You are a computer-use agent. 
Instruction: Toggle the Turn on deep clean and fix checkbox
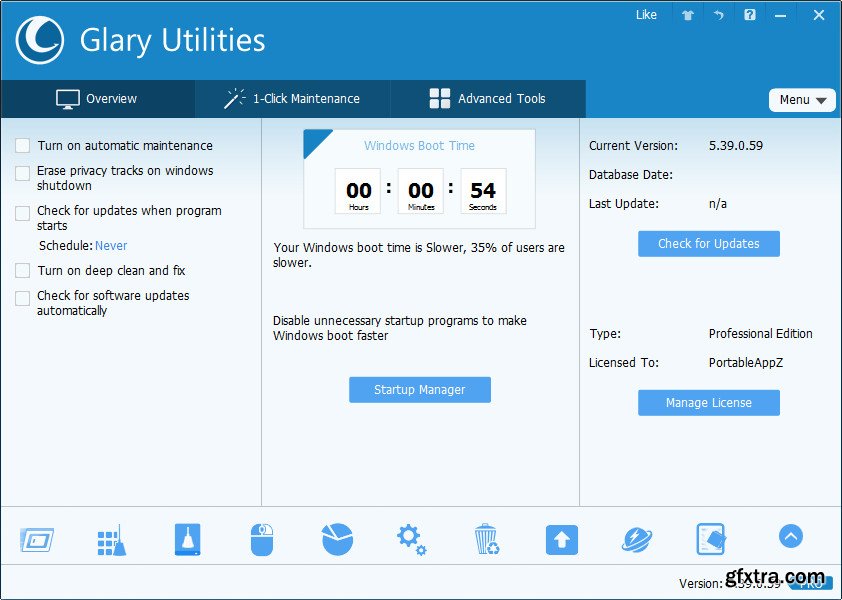(x=22, y=271)
